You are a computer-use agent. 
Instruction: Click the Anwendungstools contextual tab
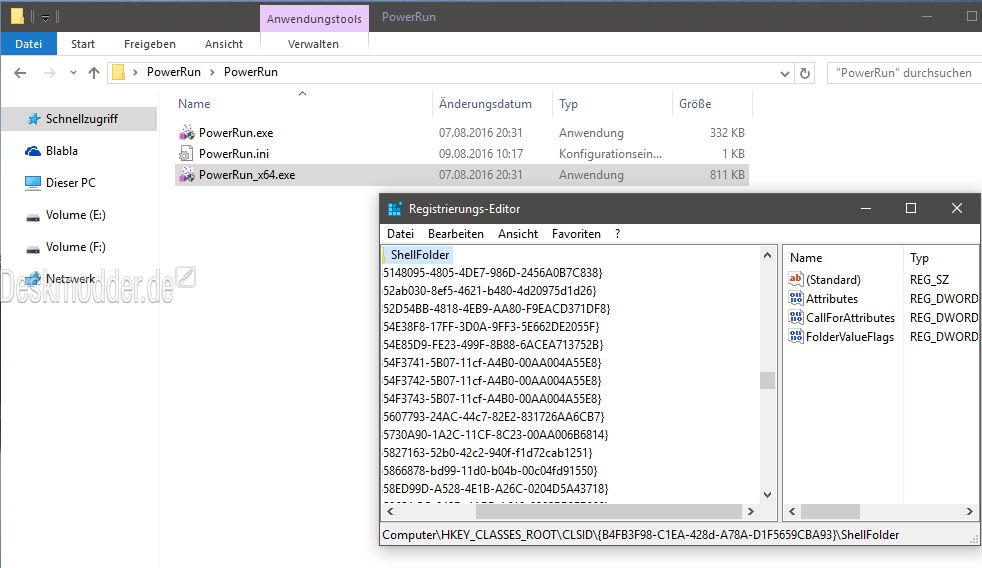[314, 19]
